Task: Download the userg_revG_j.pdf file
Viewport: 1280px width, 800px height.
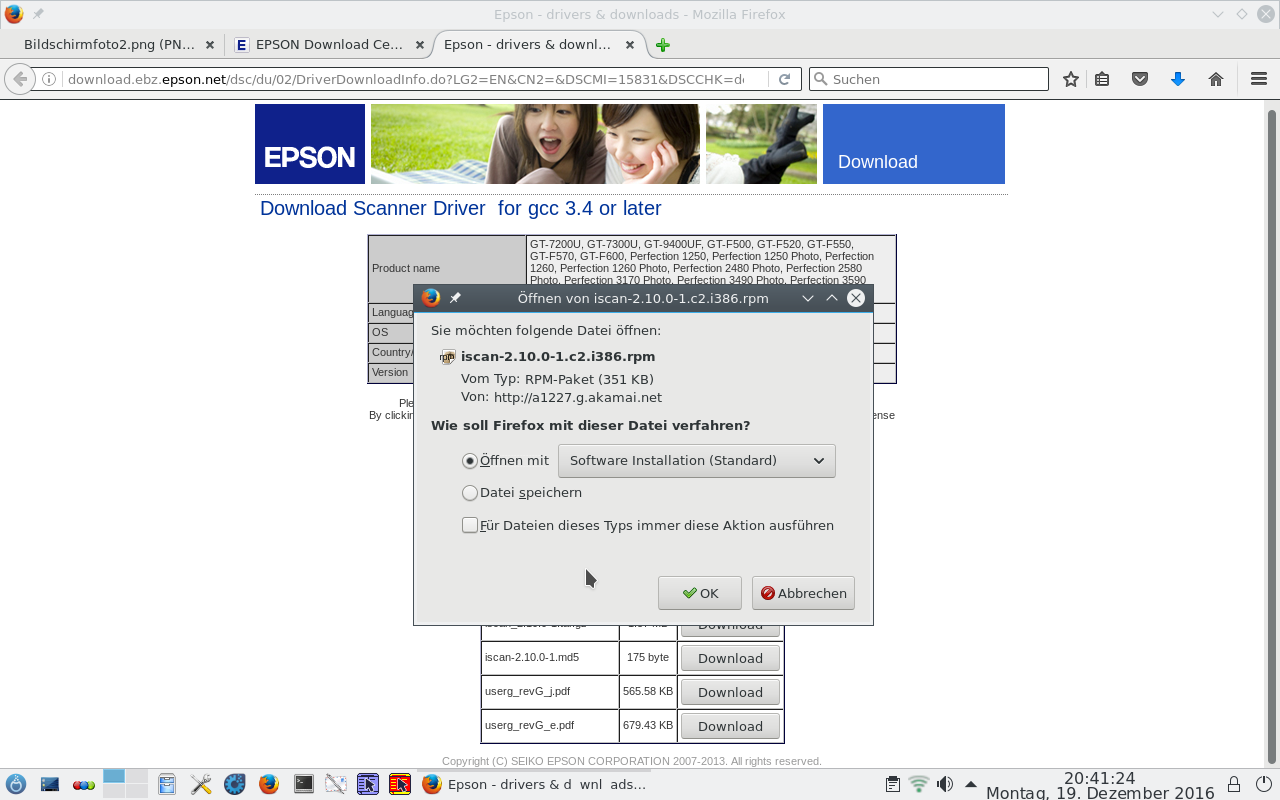Action: point(730,692)
